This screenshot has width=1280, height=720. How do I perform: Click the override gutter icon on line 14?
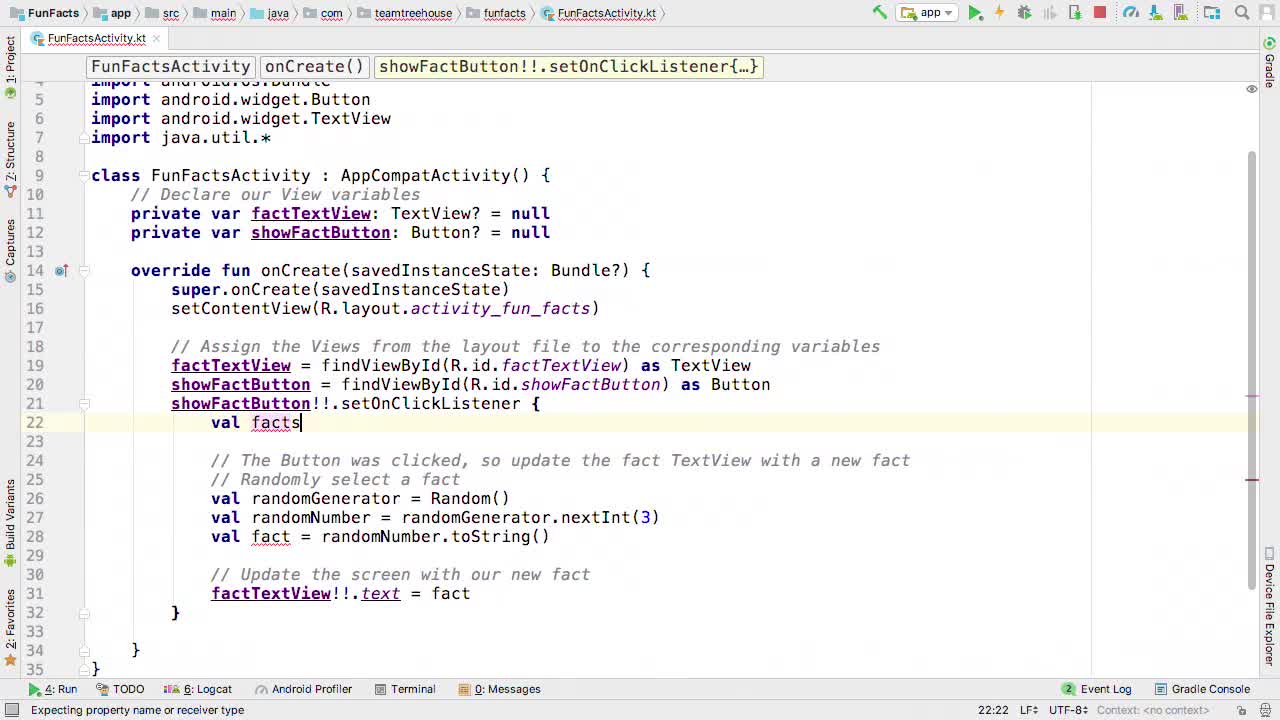pyautogui.click(x=61, y=271)
